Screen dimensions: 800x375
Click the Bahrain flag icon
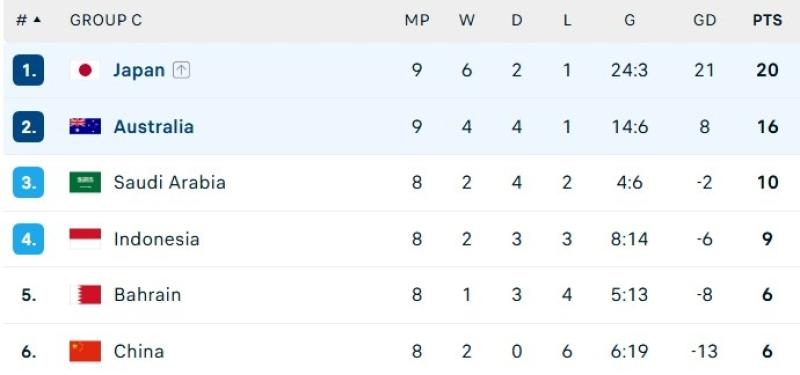[x=85, y=295]
